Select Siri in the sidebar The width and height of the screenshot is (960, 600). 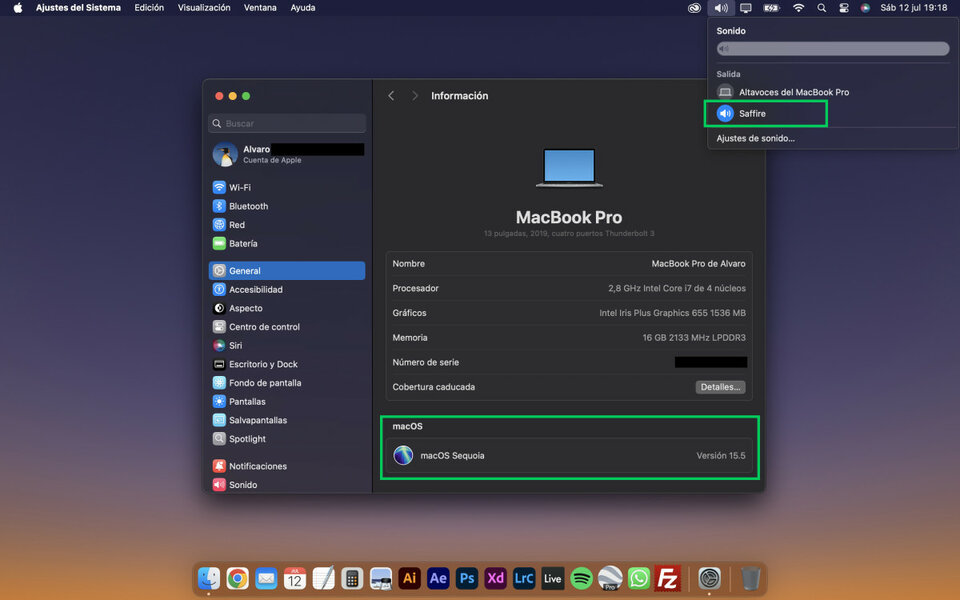(235, 346)
